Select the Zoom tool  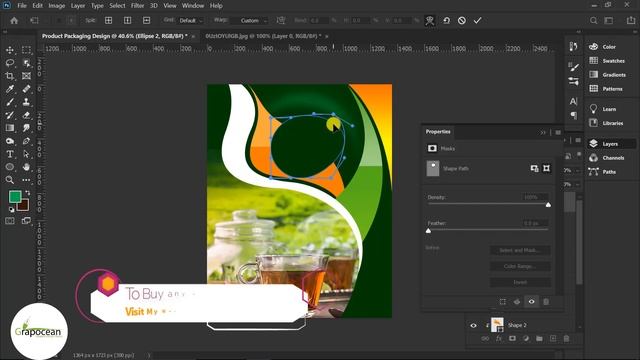(x=10, y=180)
